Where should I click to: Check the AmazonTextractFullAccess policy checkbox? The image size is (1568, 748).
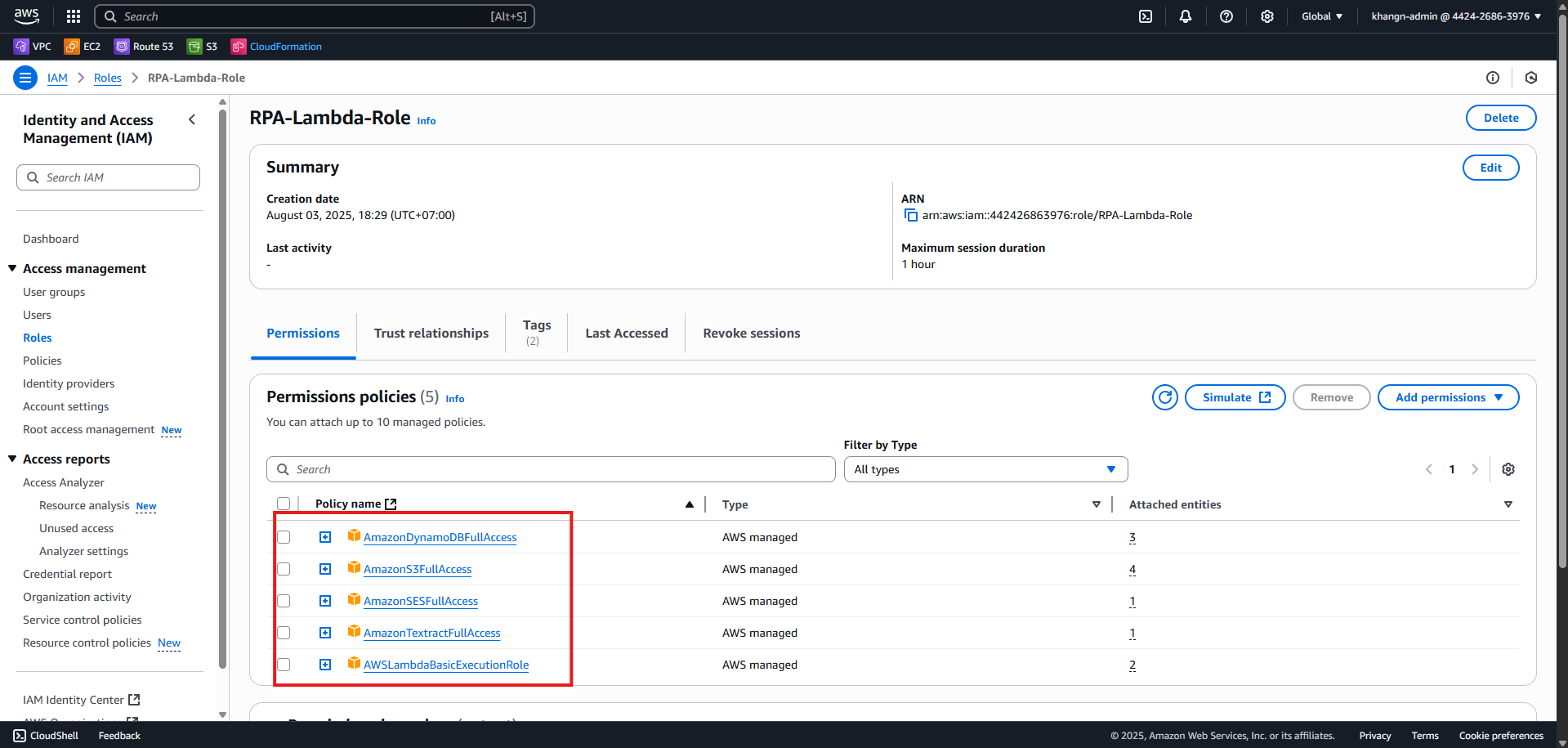284,633
